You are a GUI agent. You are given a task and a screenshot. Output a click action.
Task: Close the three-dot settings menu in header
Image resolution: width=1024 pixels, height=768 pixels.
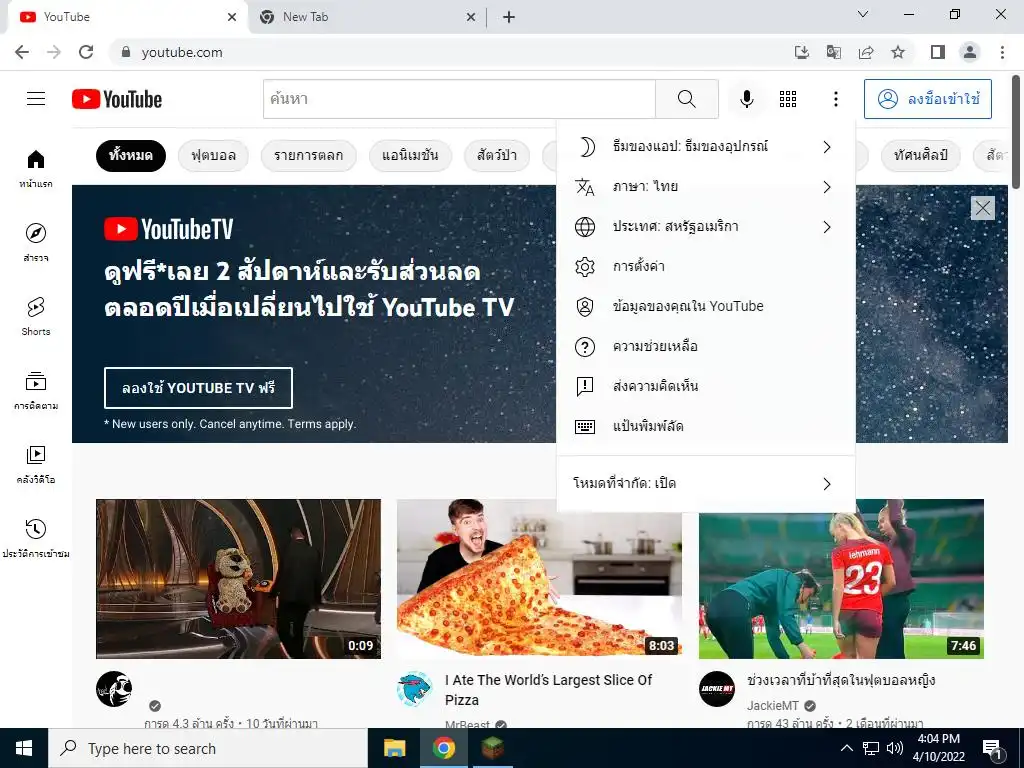click(835, 99)
